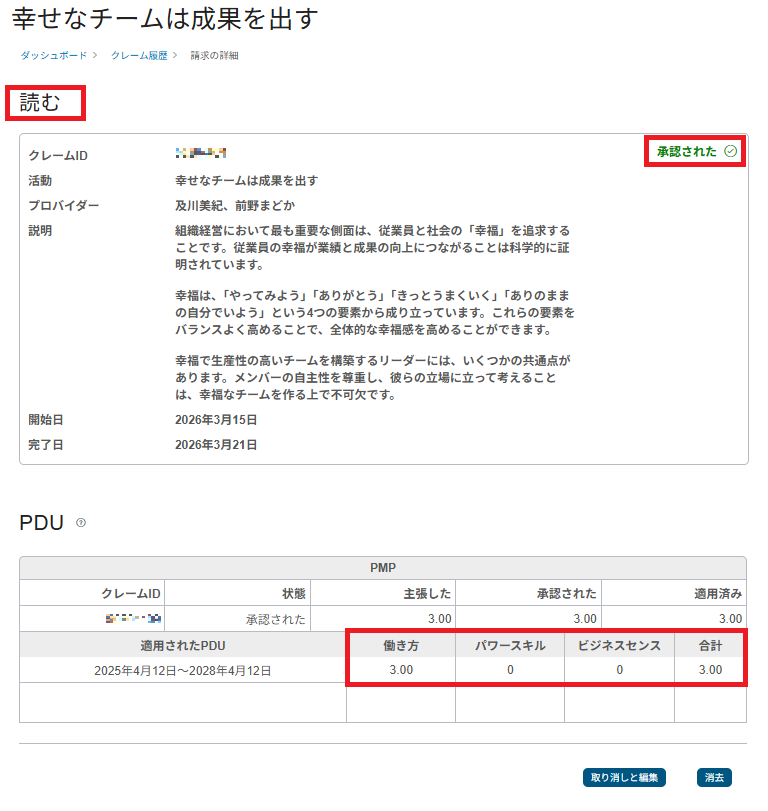Click the 承認された status cell in PDU table
This screenshot has width=768, height=811.
(275, 619)
